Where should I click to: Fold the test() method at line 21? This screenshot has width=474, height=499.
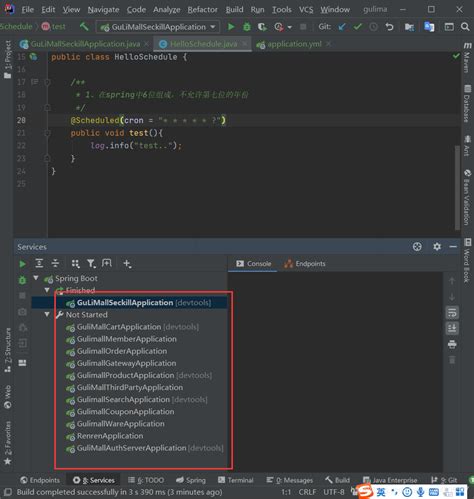click(x=47, y=133)
